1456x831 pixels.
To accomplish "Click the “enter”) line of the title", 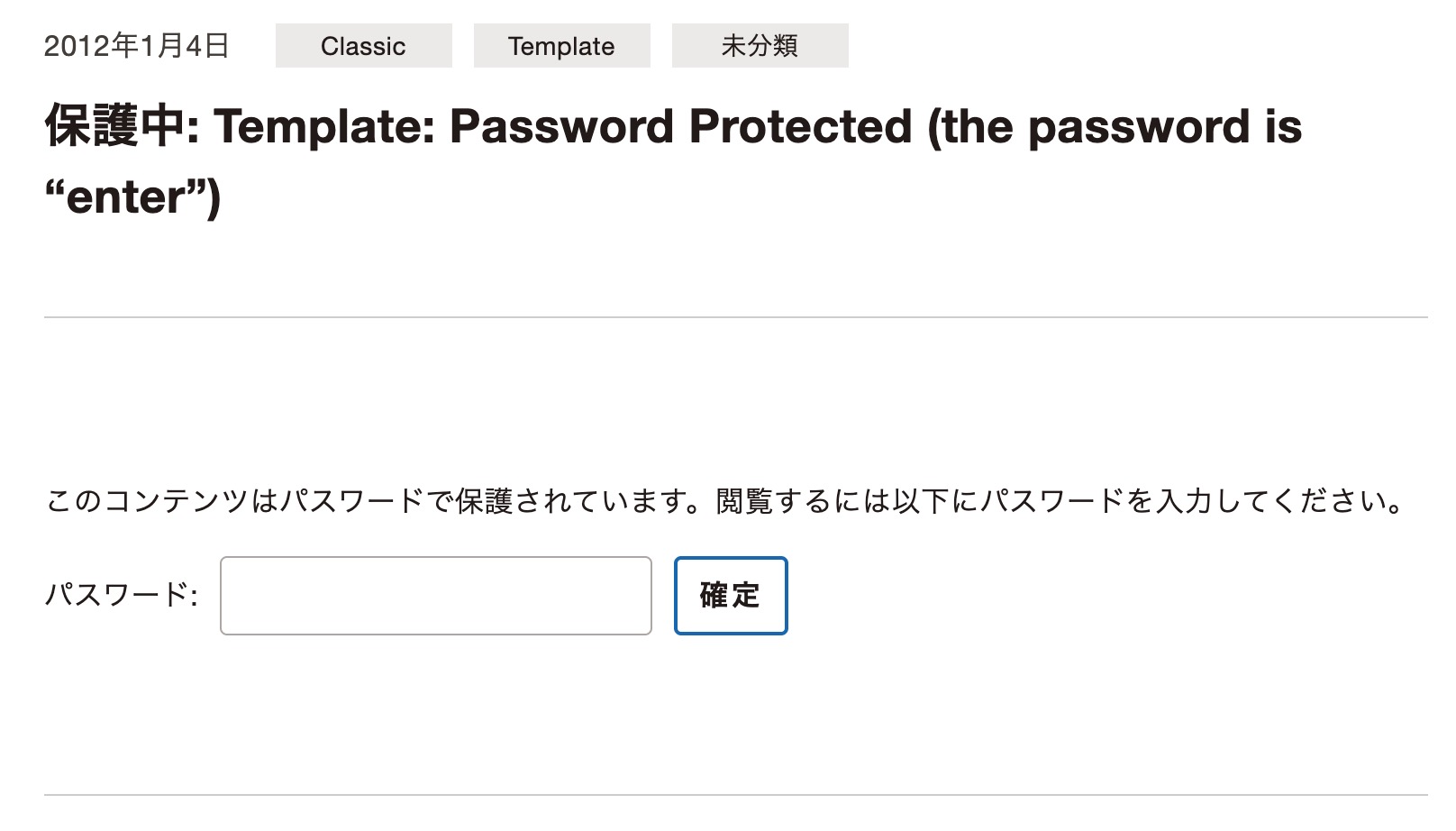I will click(132, 197).
